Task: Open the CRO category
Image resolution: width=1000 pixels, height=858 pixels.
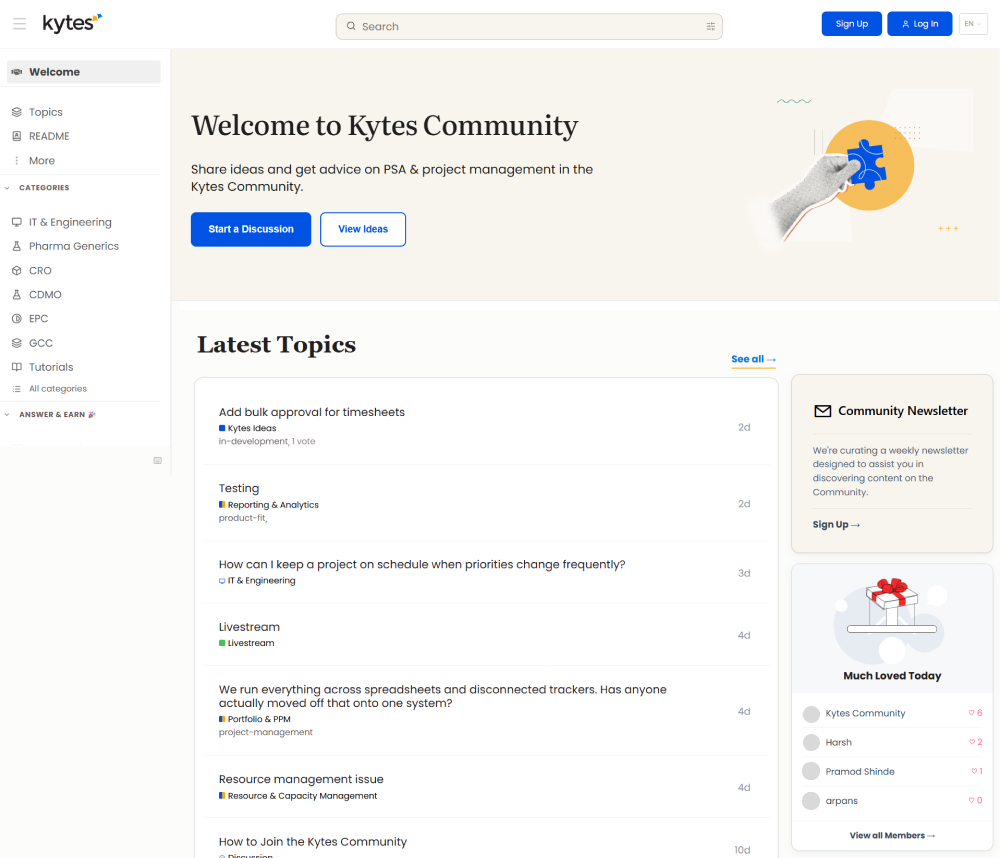Action: (x=40, y=270)
